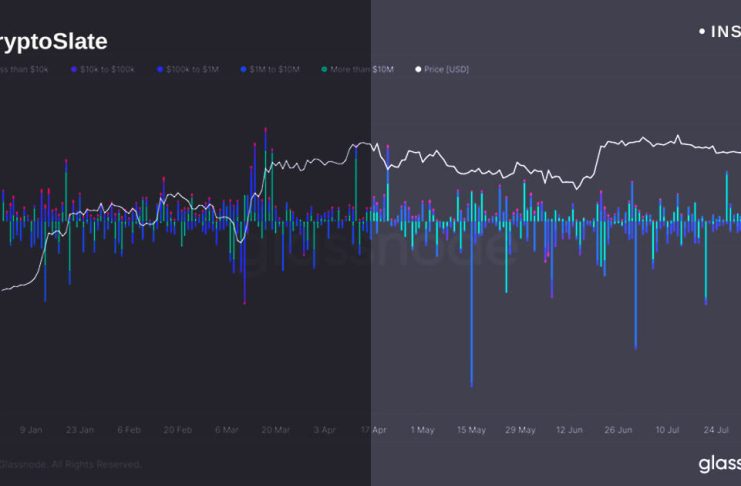Click the white dot beside Price [USD]
This screenshot has height=486, width=741.
click(x=417, y=70)
